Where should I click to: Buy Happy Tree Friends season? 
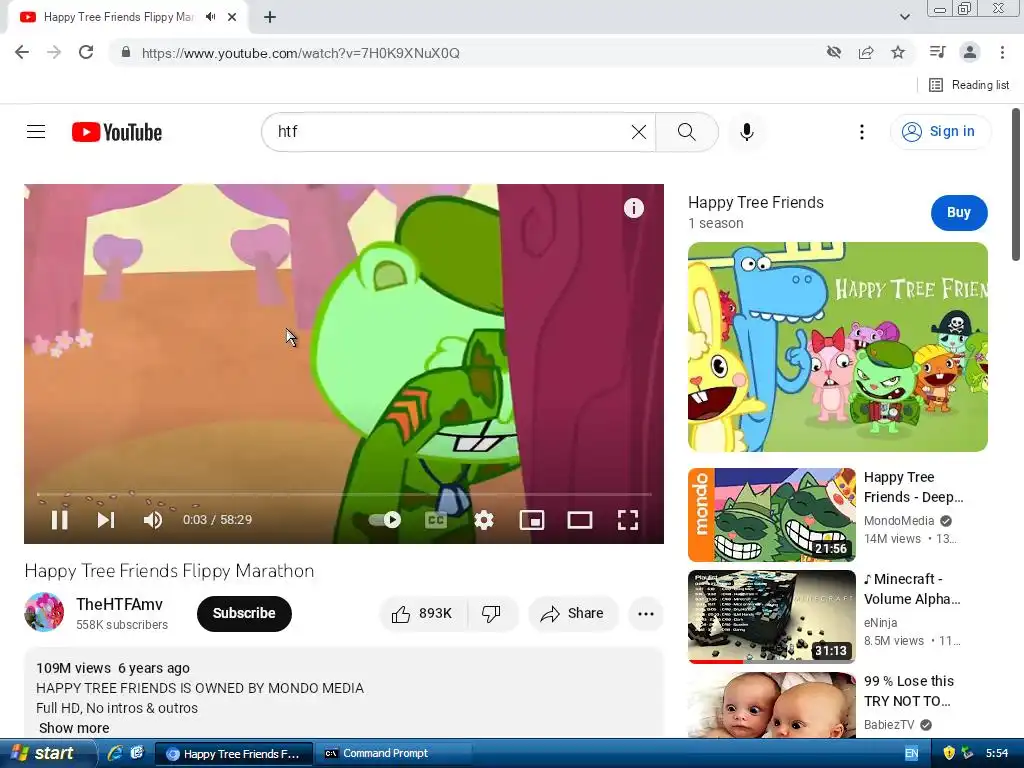point(959,212)
